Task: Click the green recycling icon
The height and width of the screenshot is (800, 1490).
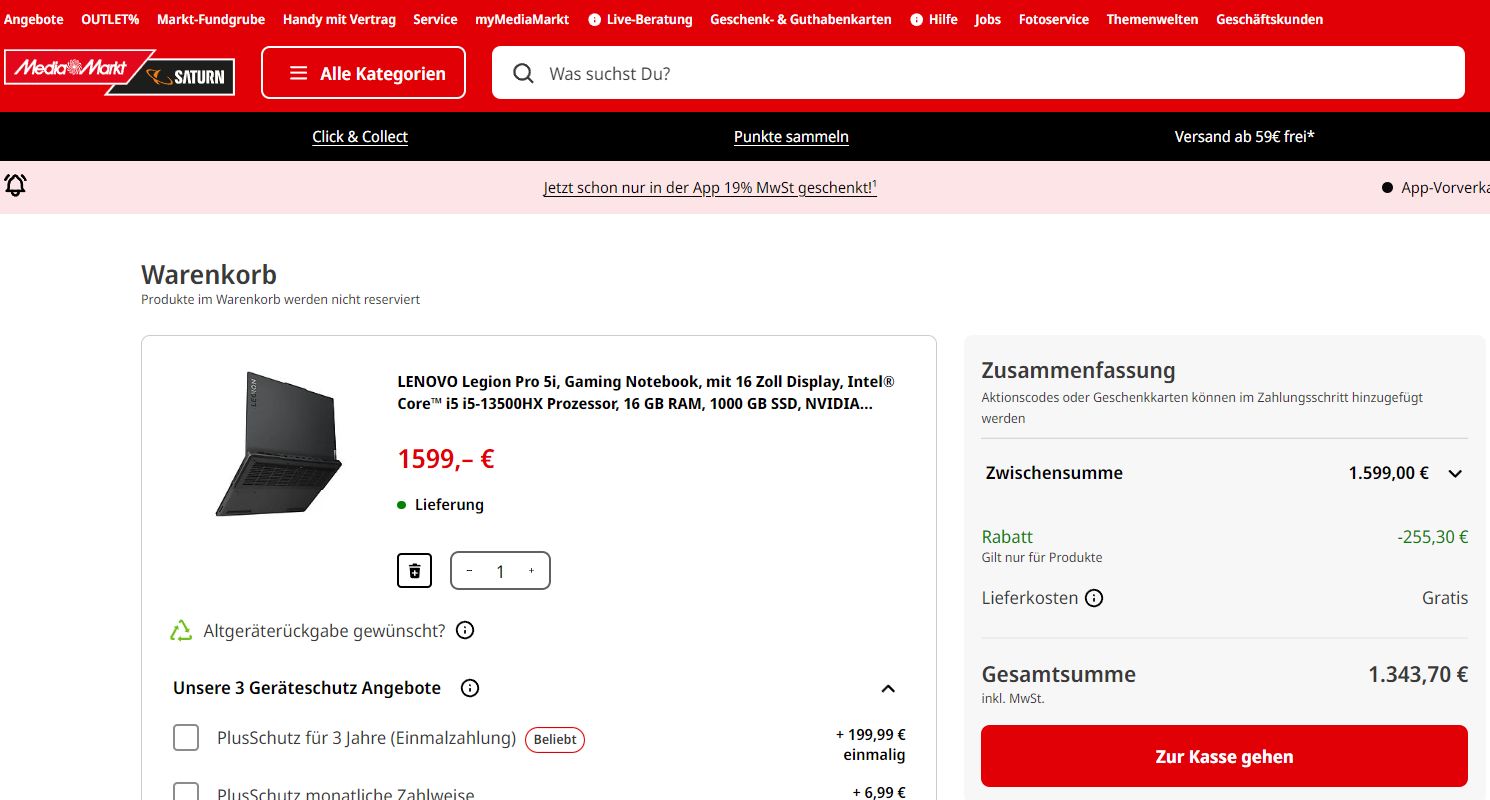Action: click(x=181, y=630)
